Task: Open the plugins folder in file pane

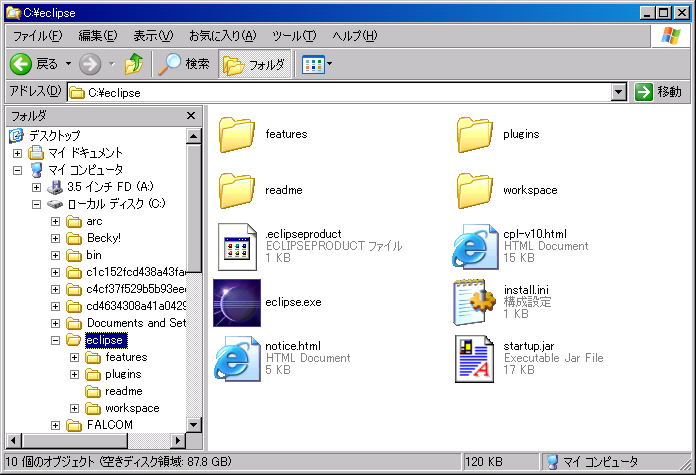Action: 475,135
